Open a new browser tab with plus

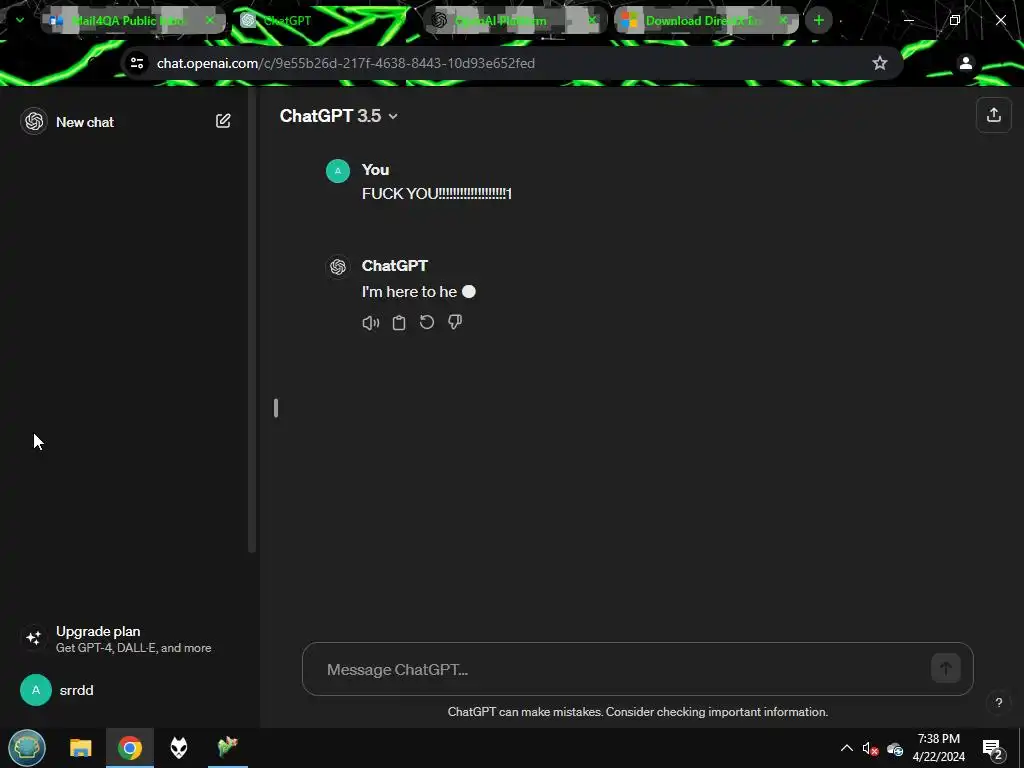point(818,20)
